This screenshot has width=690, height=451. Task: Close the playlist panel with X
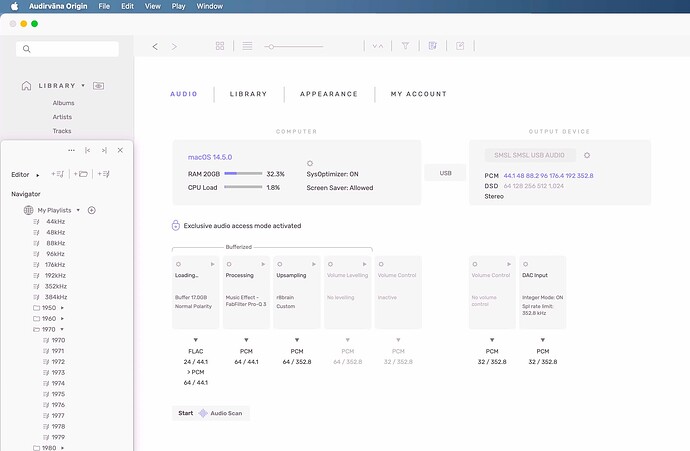[x=120, y=150]
